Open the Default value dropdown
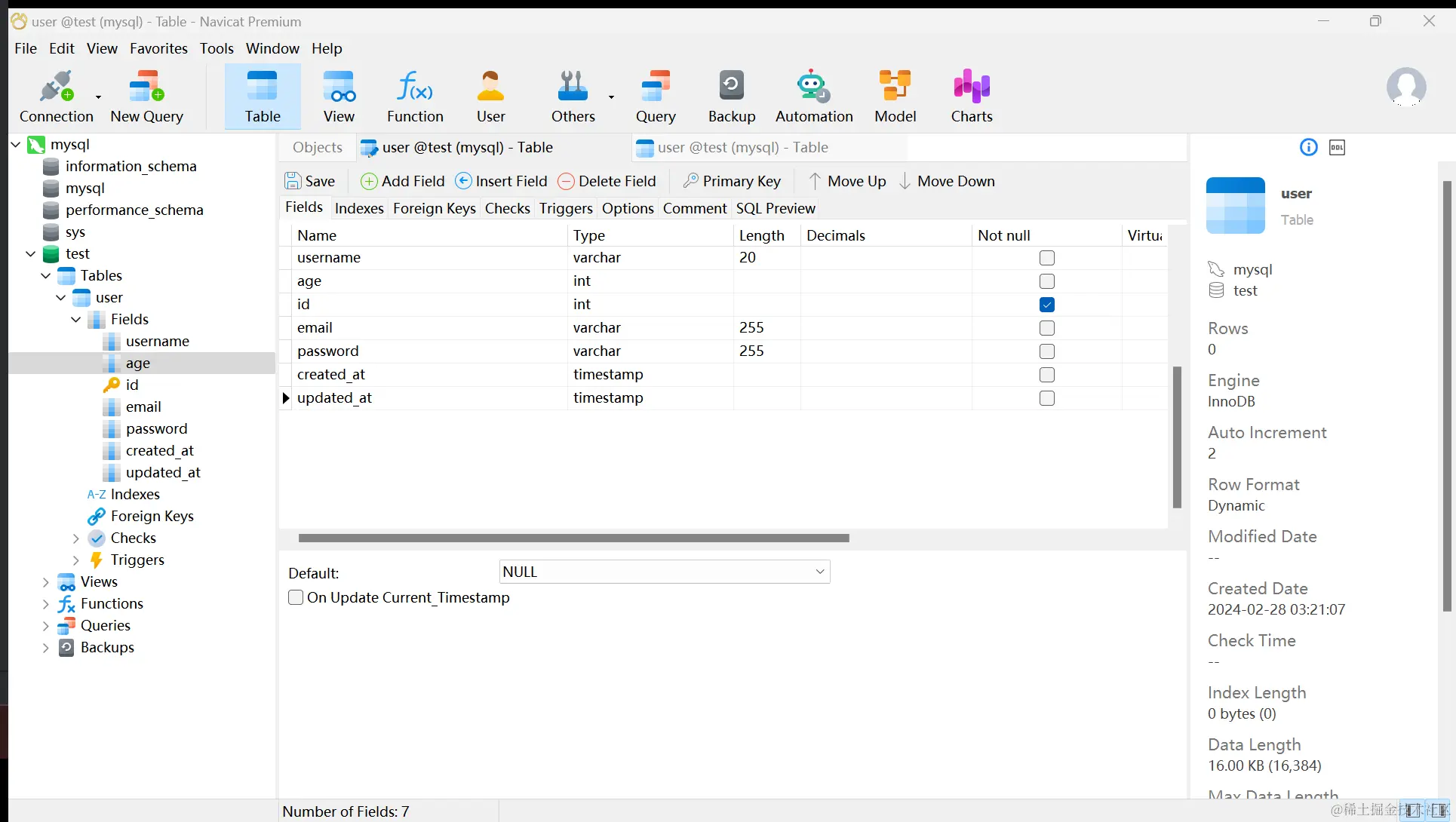Viewport: 1456px width, 822px height. tap(665, 572)
